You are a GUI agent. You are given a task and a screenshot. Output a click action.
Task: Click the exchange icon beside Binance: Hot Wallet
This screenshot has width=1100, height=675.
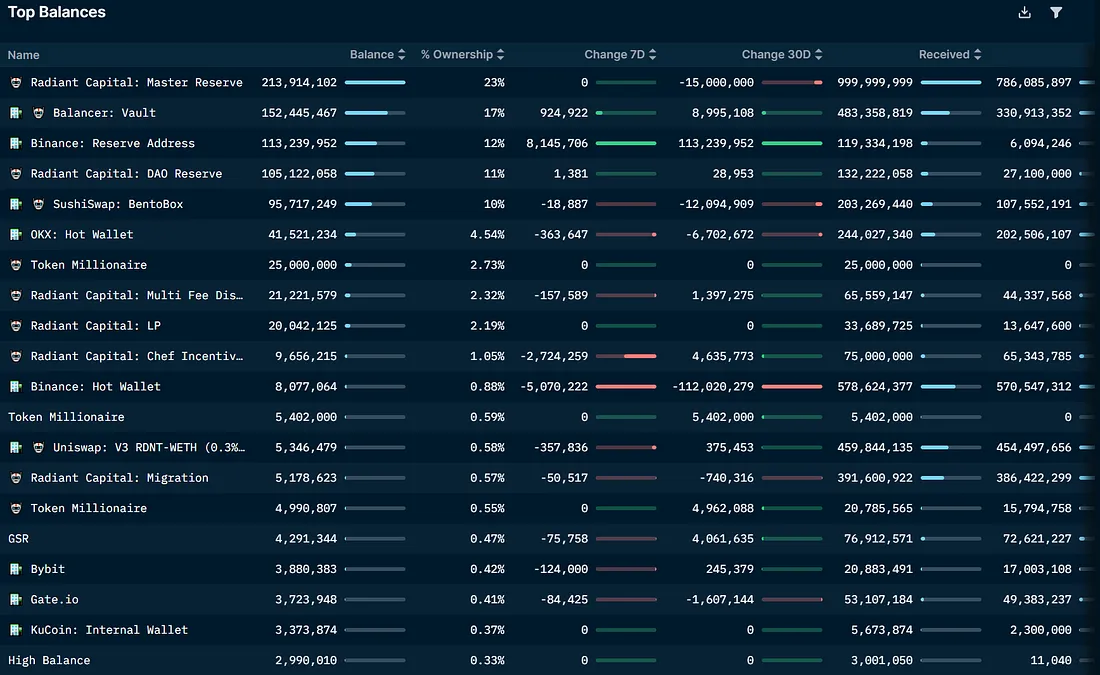pos(15,387)
